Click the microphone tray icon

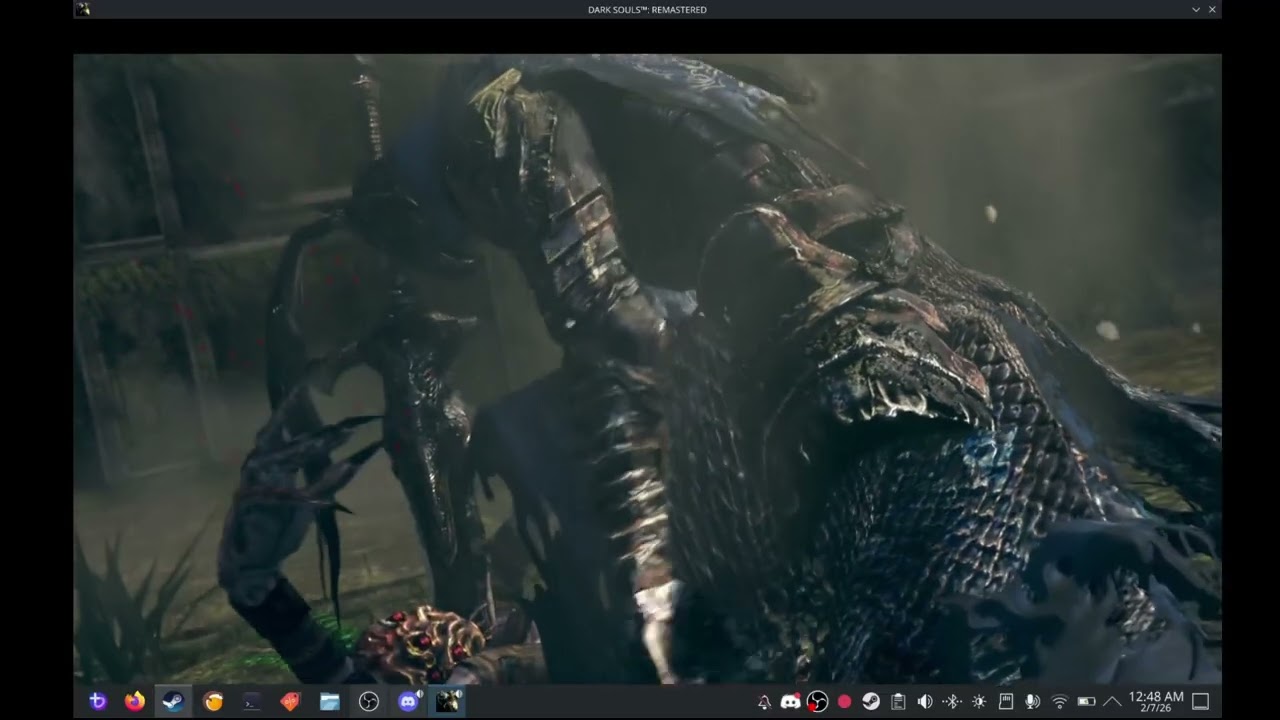[1033, 702]
